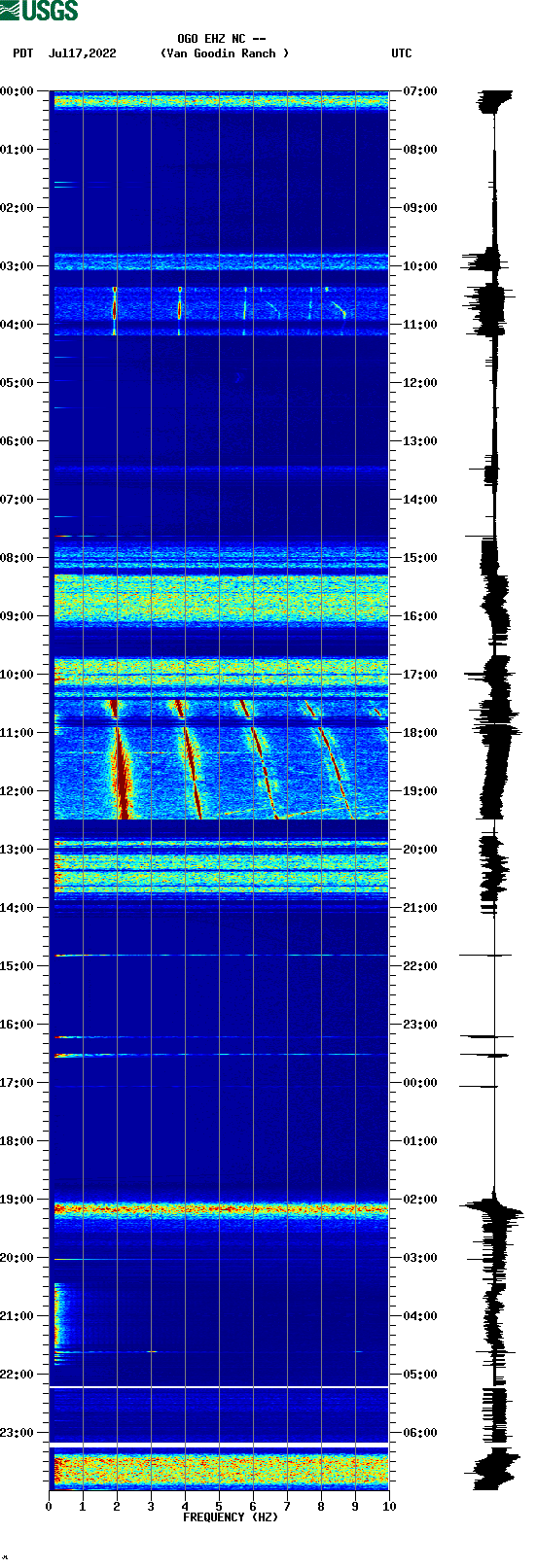This screenshot has height=1568, width=537.
Task: Click the seismogram trace burst near 02:00 UTC
Action: coord(494,1211)
